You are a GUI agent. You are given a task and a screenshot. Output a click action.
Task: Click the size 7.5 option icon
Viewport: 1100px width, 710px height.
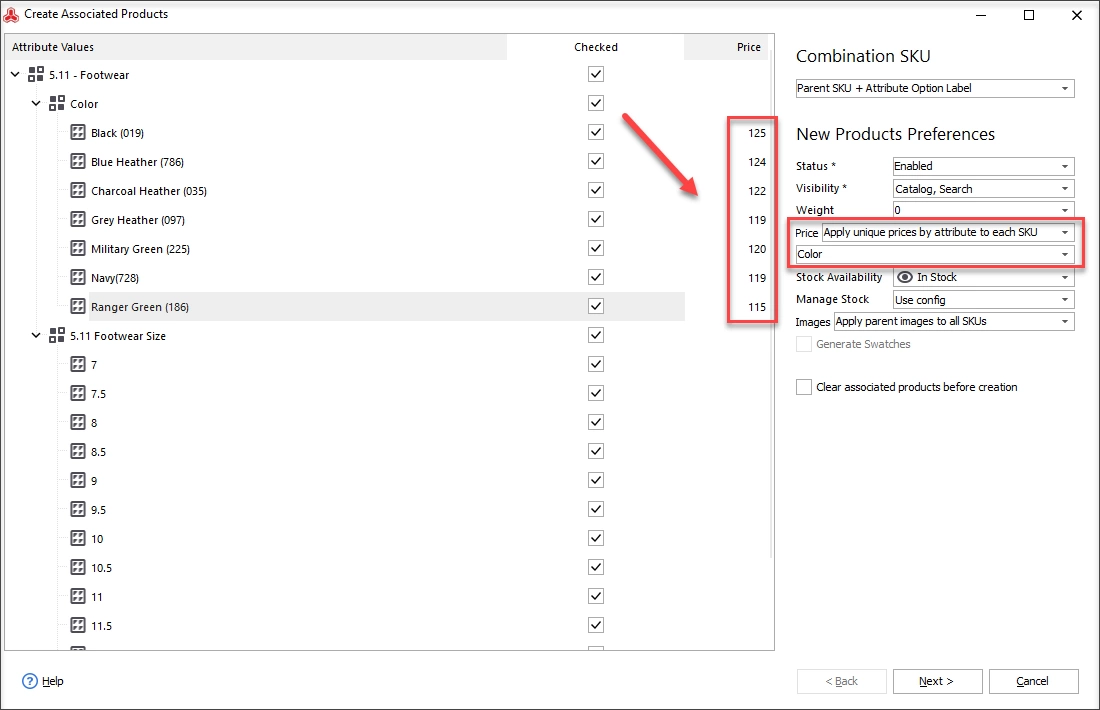78,393
